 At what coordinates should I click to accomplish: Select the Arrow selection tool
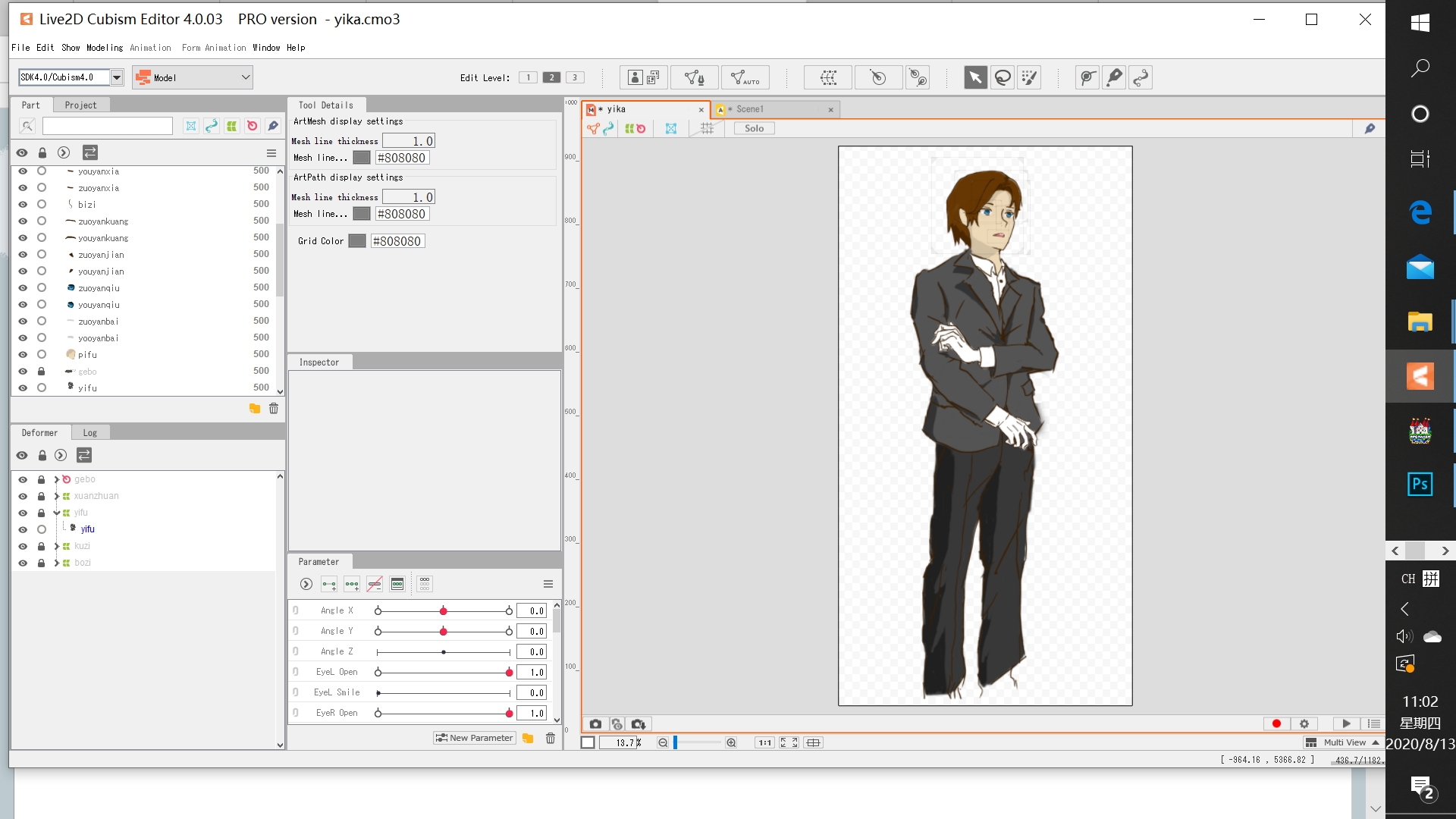click(x=975, y=77)
